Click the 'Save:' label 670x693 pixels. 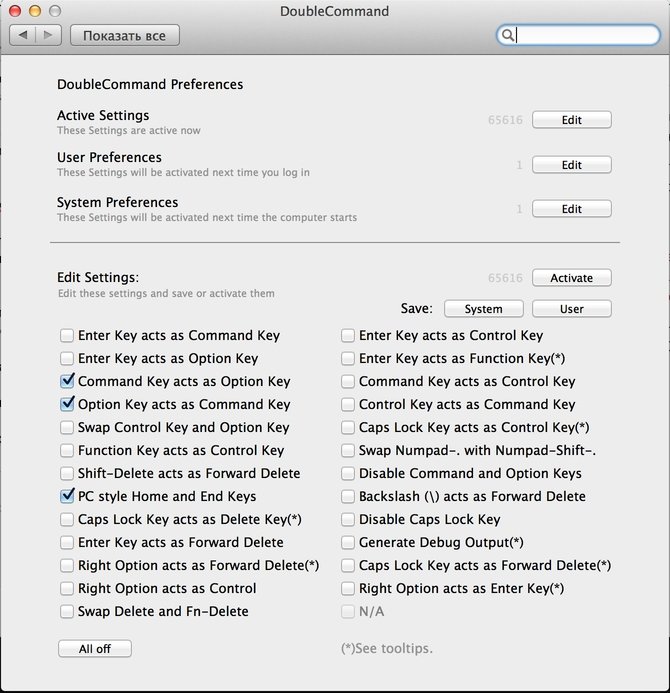416,308
